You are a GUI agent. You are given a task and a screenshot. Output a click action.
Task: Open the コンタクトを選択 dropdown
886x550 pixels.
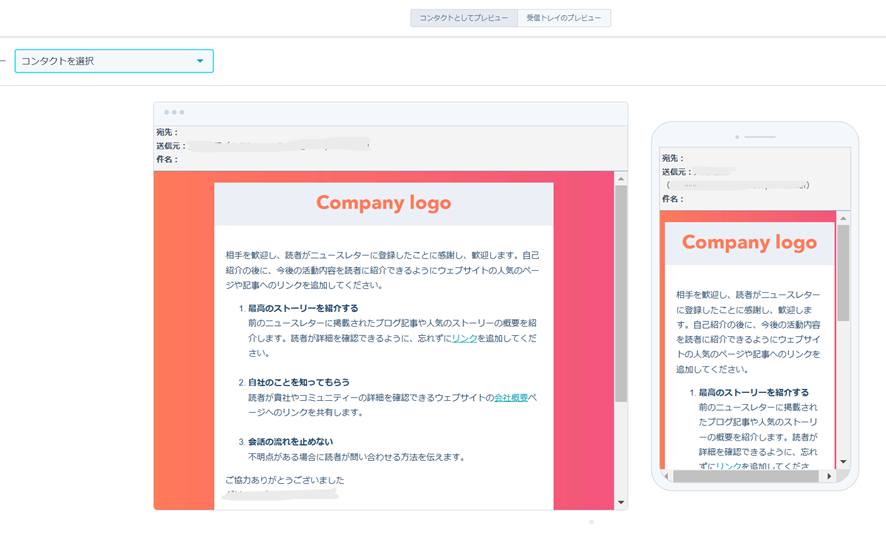114,61
